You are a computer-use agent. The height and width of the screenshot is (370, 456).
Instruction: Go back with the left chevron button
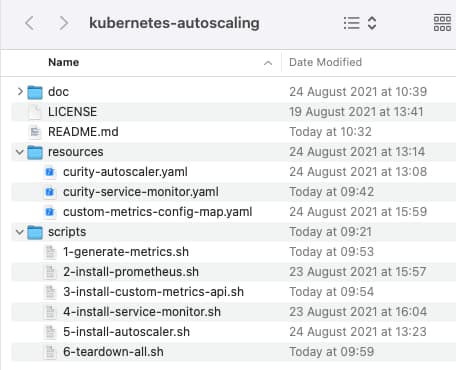[x=29, y=23]
